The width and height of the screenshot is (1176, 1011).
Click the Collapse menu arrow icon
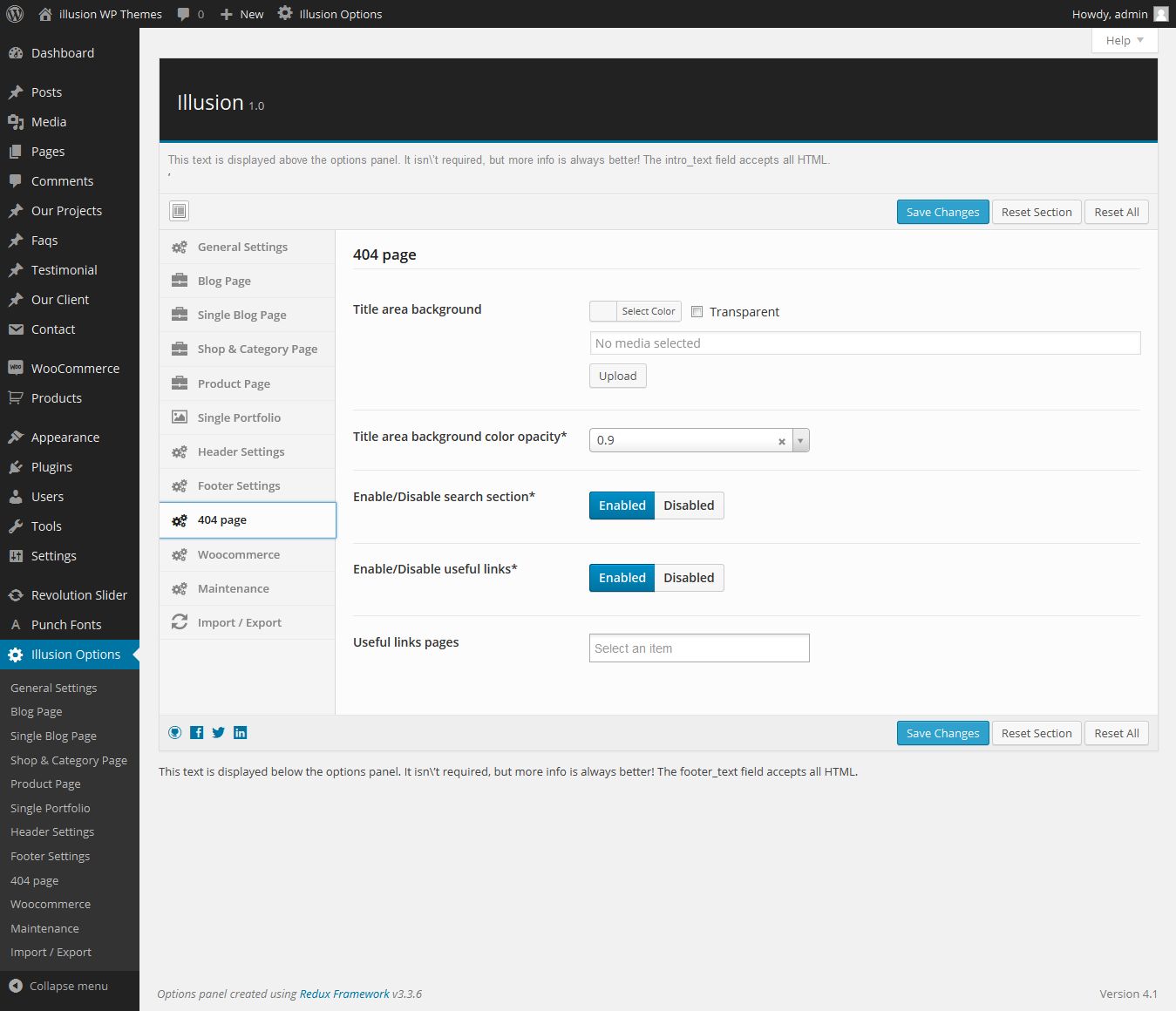16,986
